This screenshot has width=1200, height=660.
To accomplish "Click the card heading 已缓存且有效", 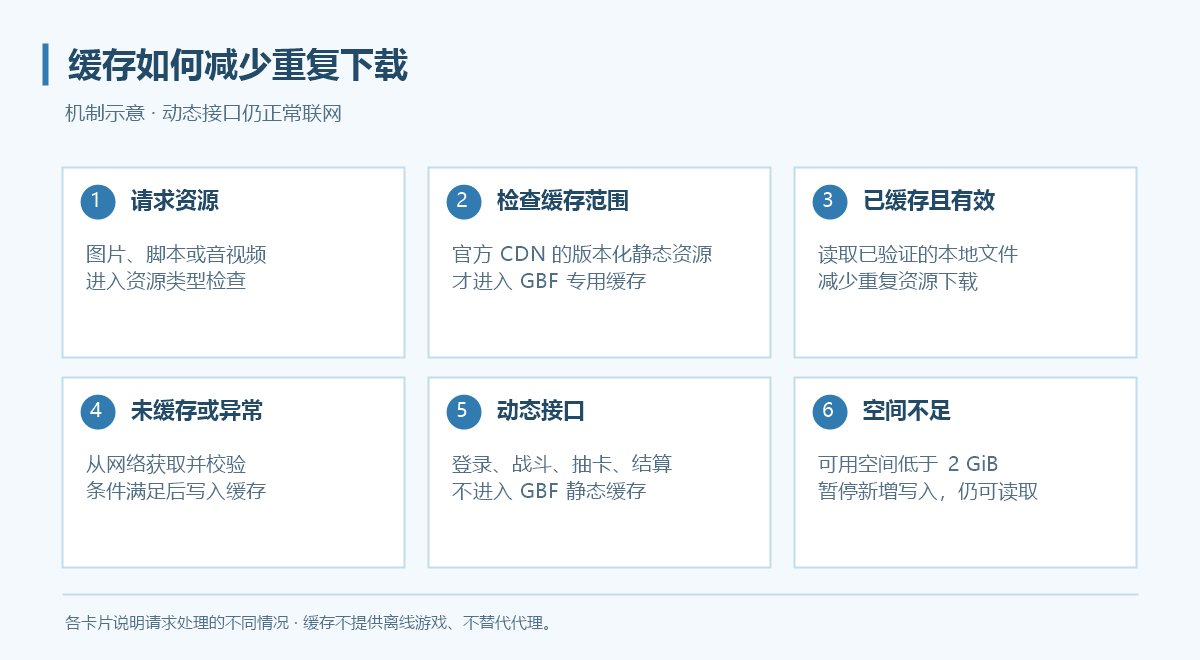I will point(928,201).
